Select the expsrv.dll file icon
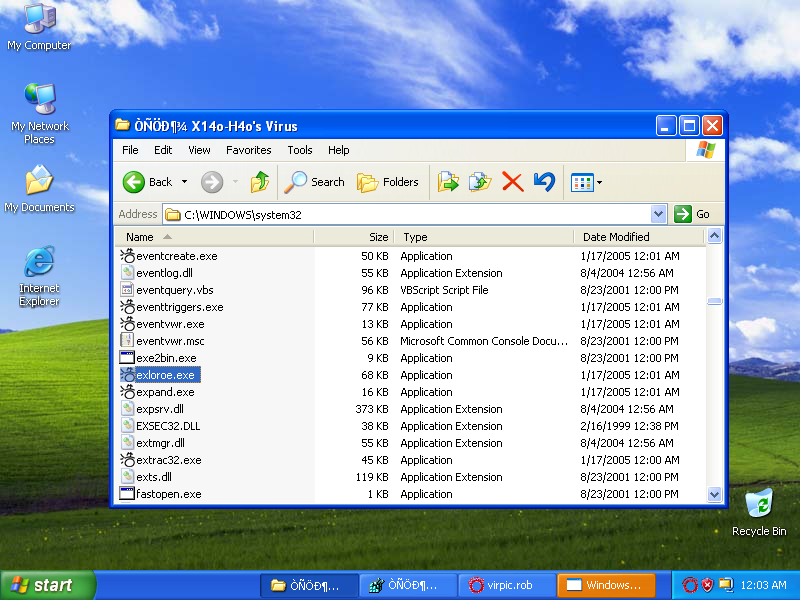Screen dimensions: 800x600 click(x=127, y=409)
